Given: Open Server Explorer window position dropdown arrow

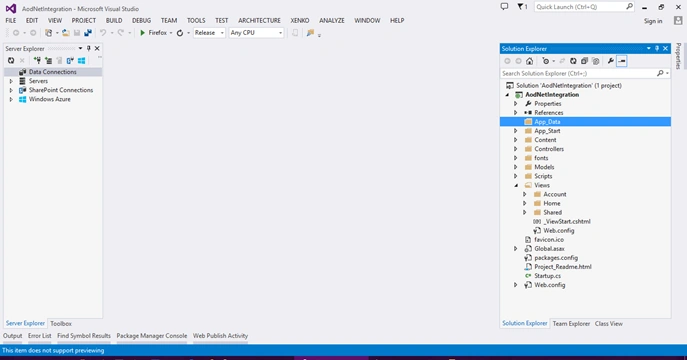Looking at the screenshot, I should click(x=80, y=48).
